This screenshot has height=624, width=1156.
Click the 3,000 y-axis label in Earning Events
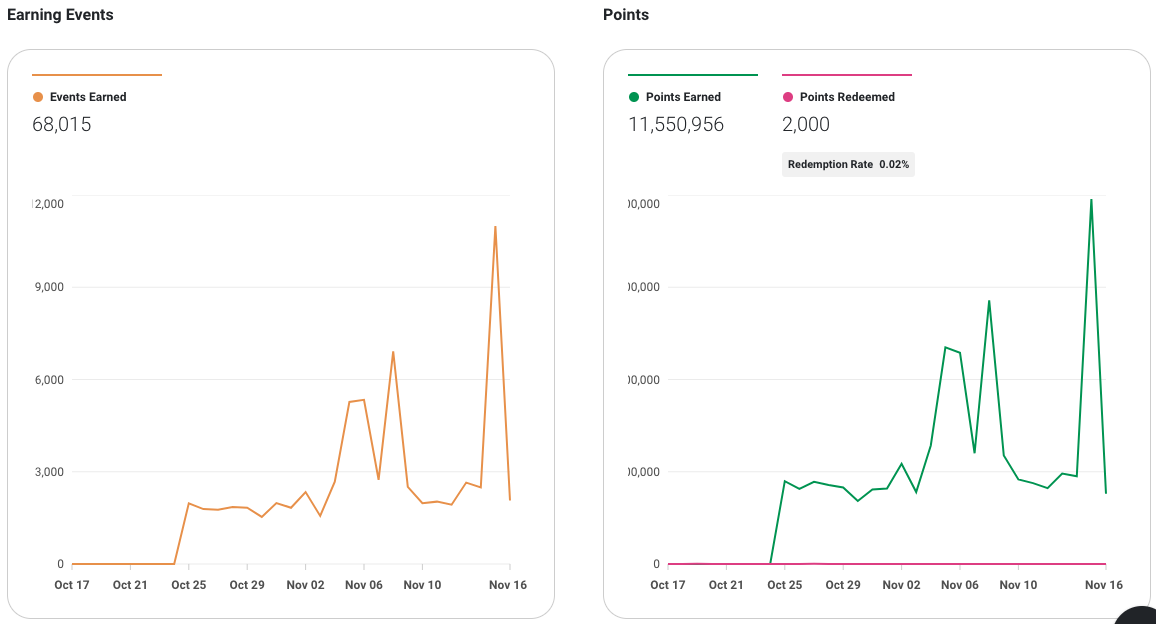[49, 472]
